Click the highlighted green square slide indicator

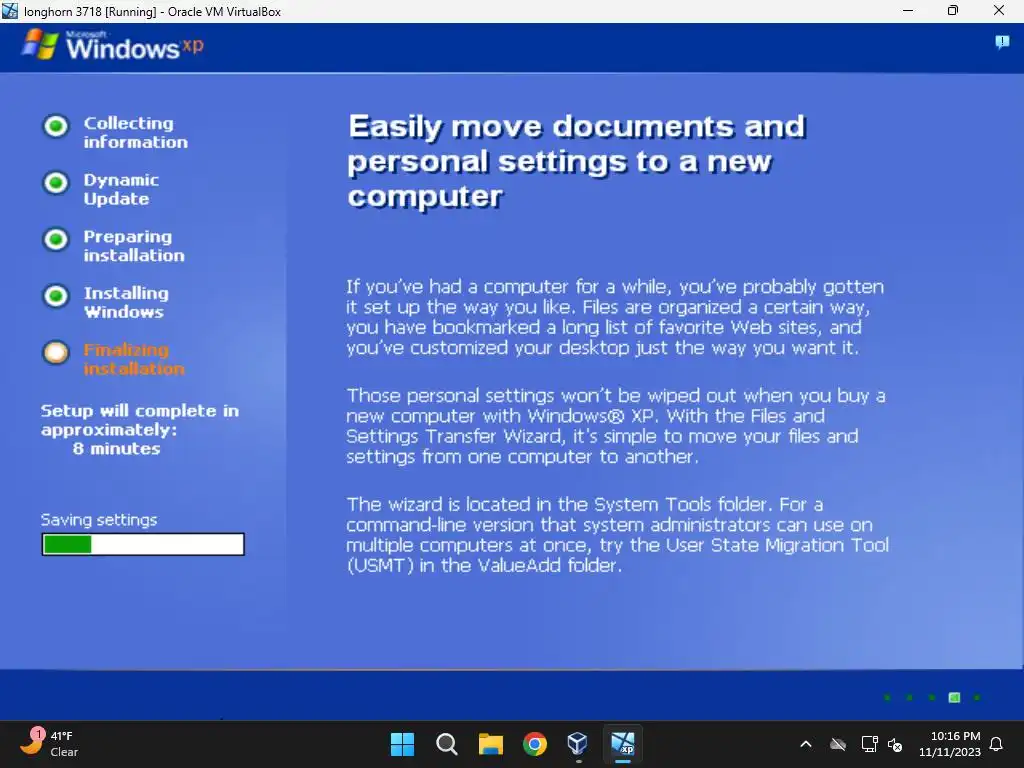point(954,697)
